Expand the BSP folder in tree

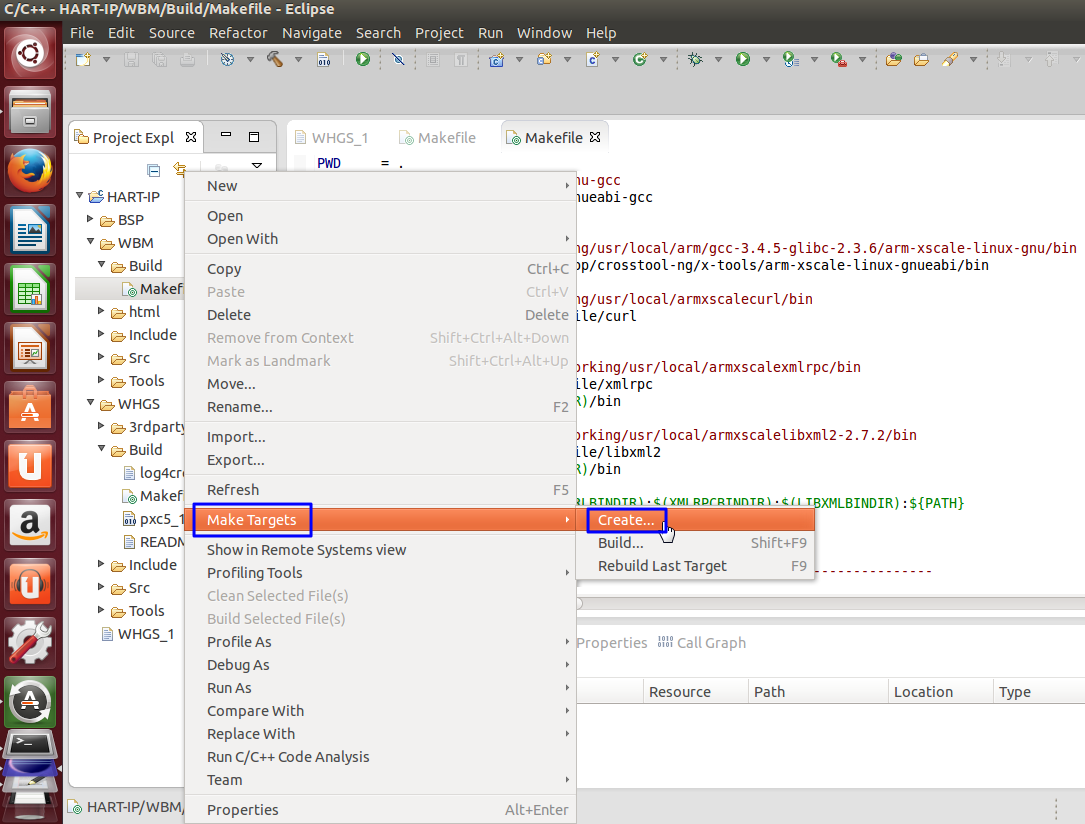point(91,220)
